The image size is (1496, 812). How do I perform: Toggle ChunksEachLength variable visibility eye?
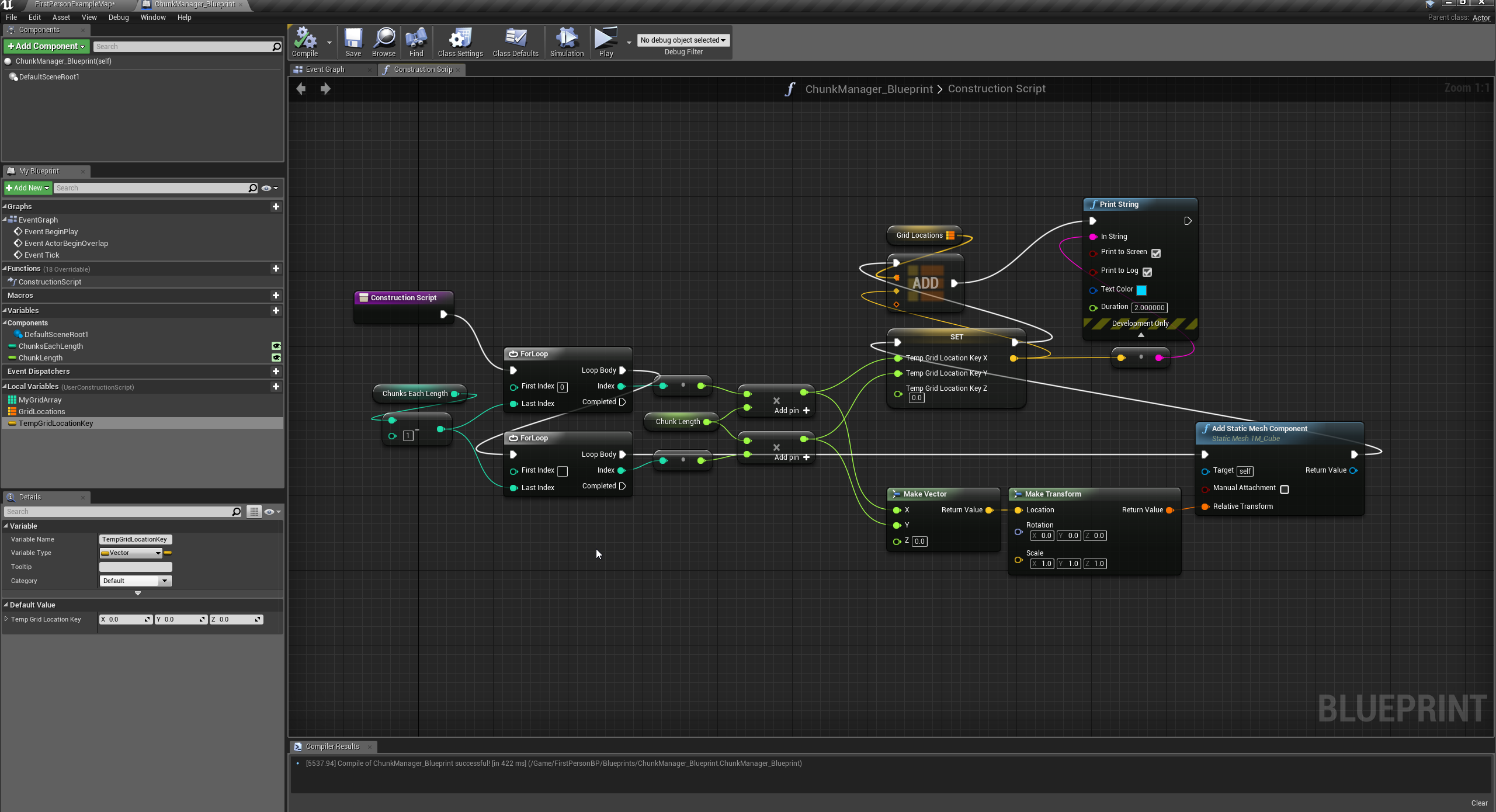point(276,346)
